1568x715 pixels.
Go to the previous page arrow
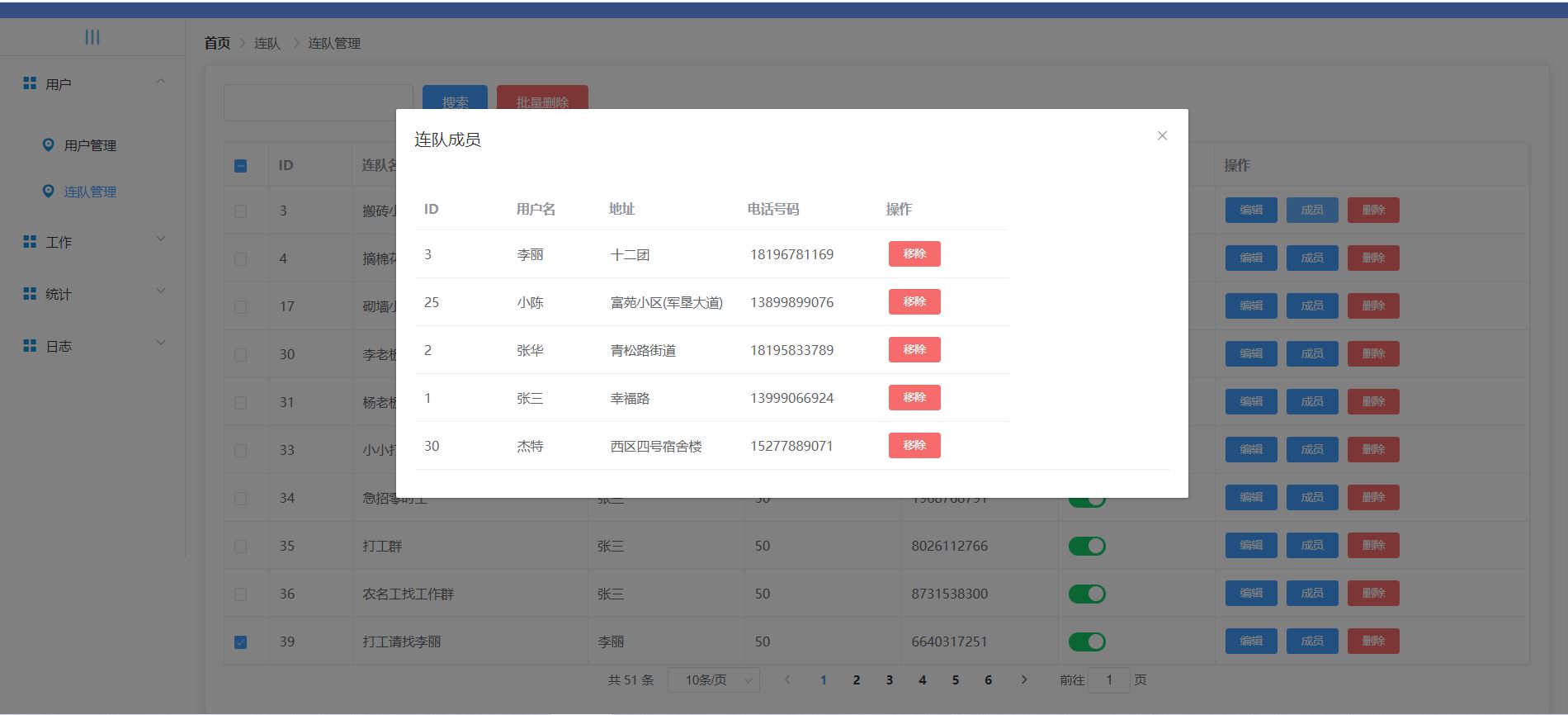click(787, 679)
